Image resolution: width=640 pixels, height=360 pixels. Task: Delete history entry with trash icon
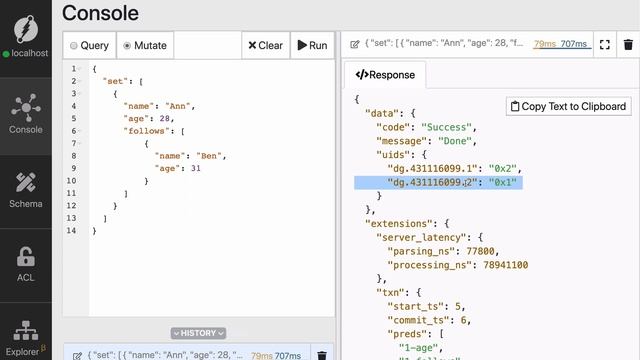coord(322,355)
